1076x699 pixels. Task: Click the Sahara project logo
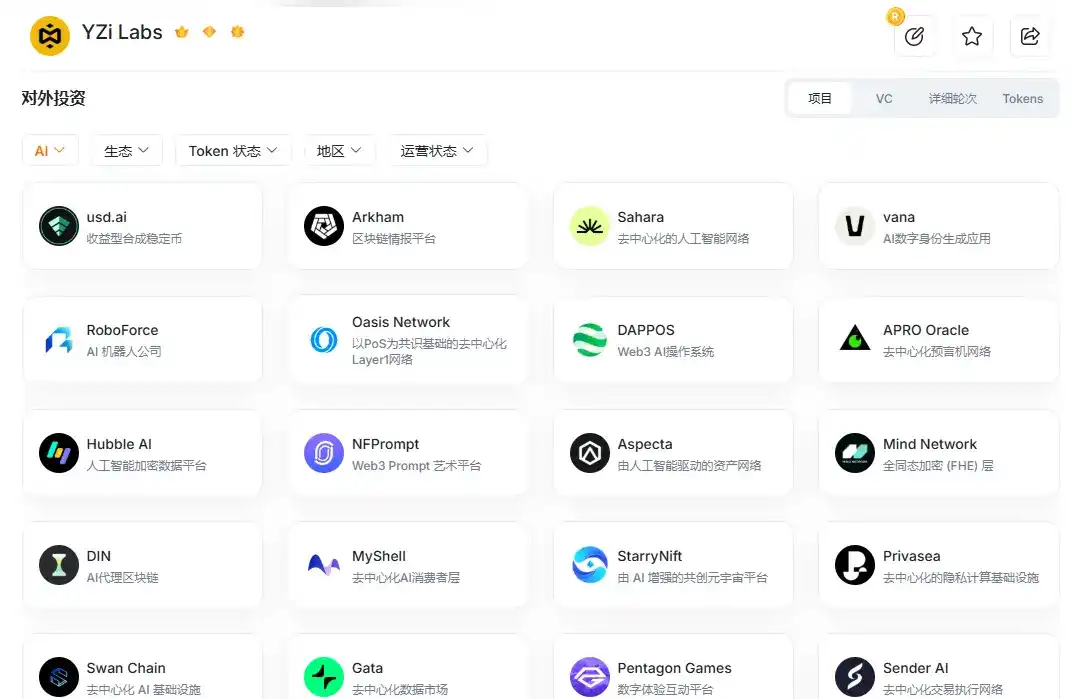pyautogui.click(x=588, y=226)
